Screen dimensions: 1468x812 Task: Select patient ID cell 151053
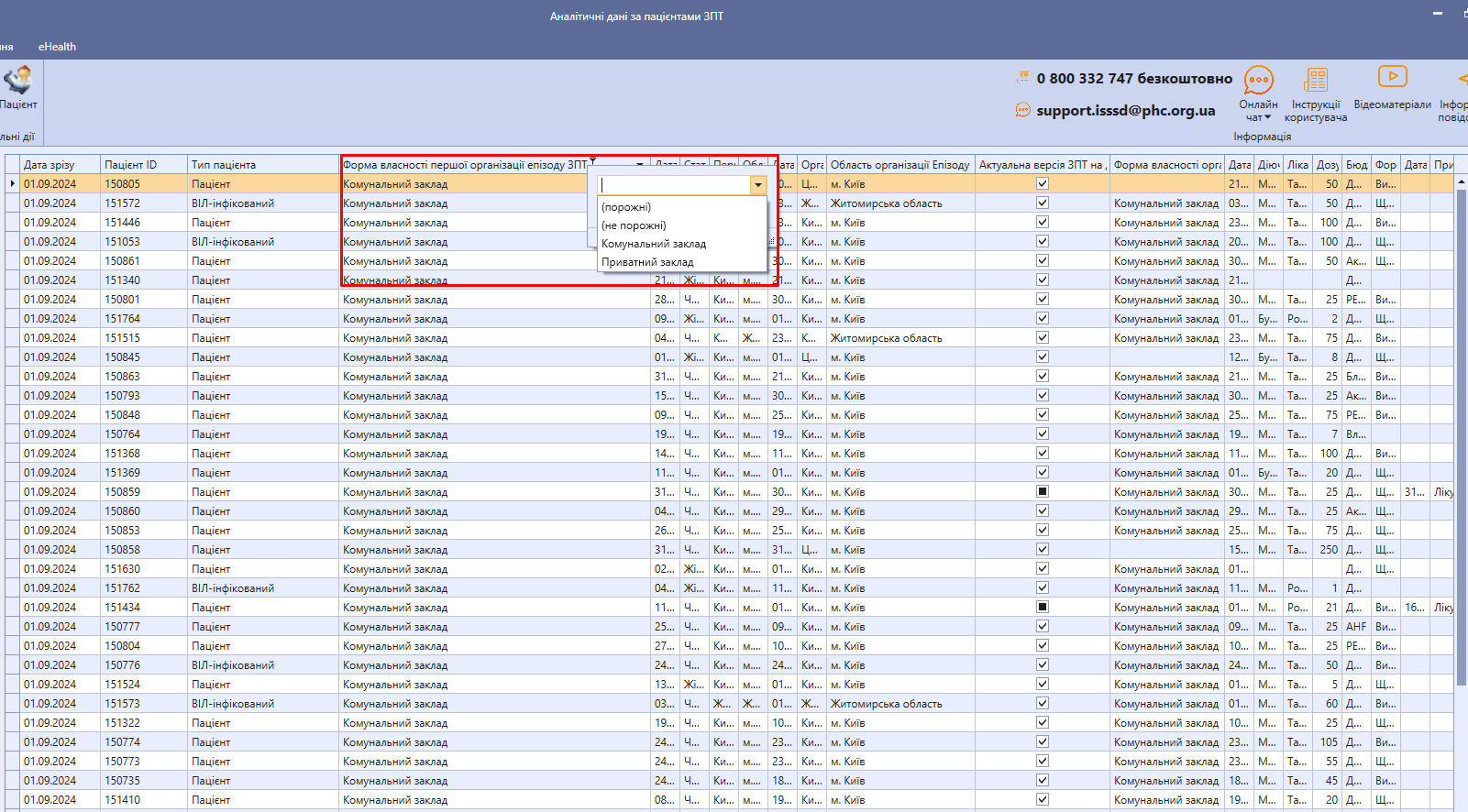[144, 242]
